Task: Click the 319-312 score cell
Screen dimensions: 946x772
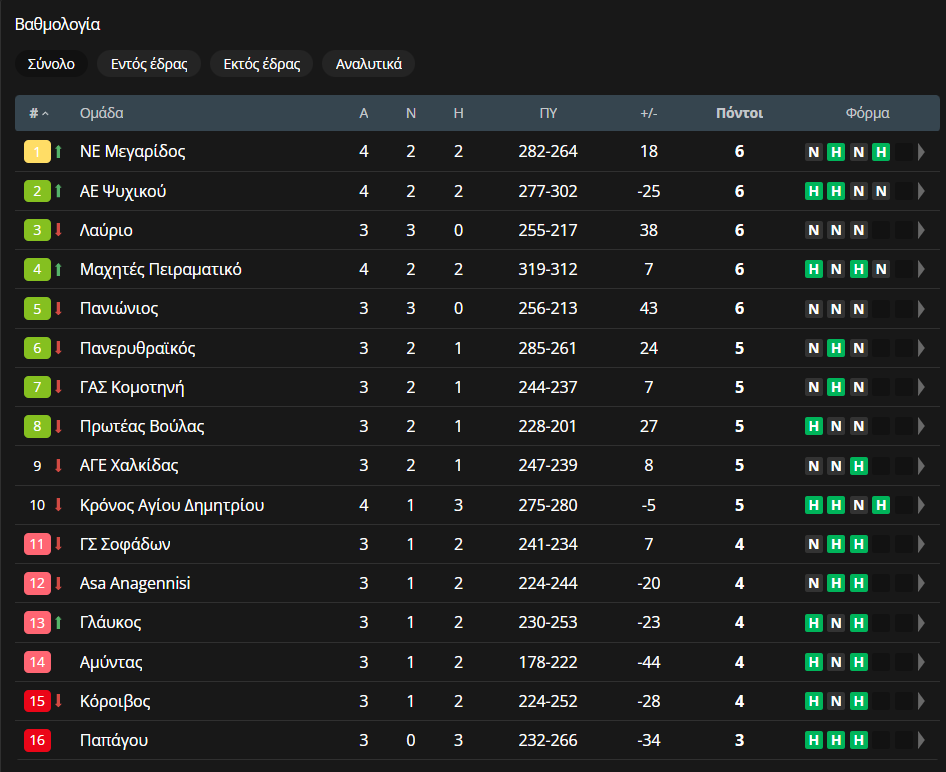Action: click(548, 269)
